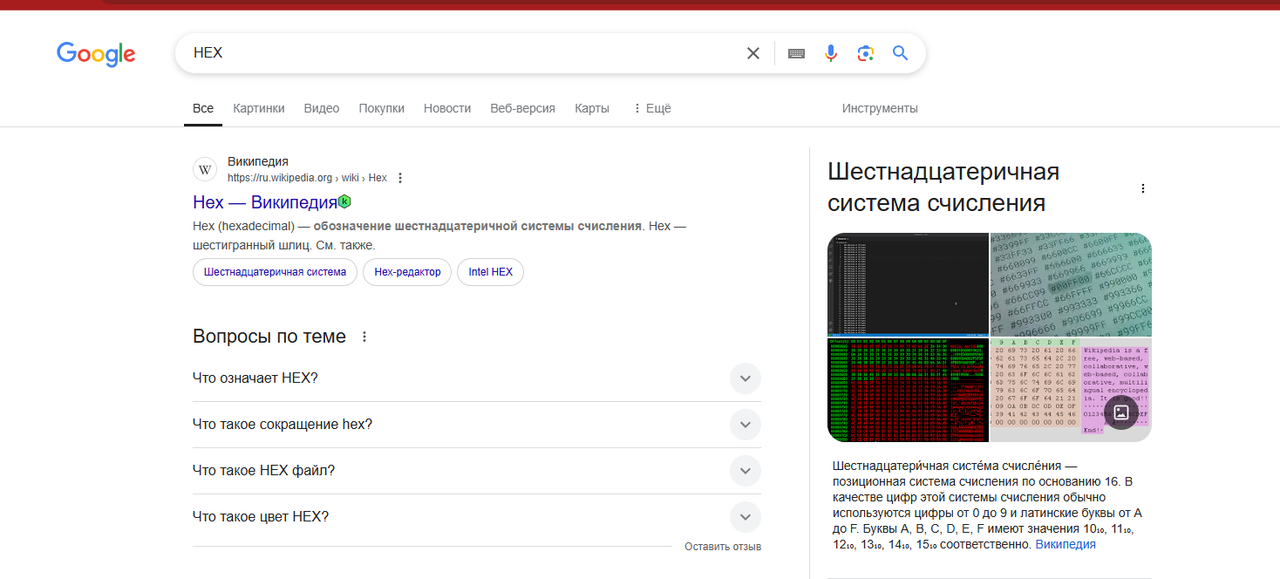Screen dimensions: 1280x579
Task: Open knowledge panel three-dot menu
Action: (1143, 188)
